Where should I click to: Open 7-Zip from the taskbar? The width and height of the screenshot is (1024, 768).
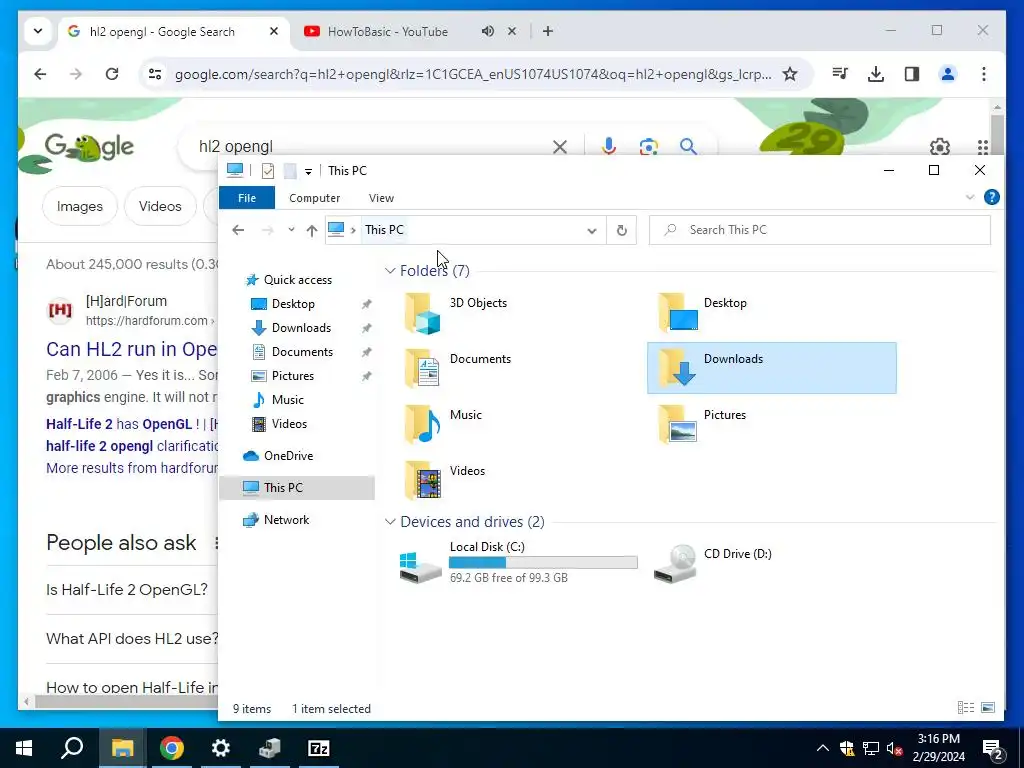tap(319, 748)
